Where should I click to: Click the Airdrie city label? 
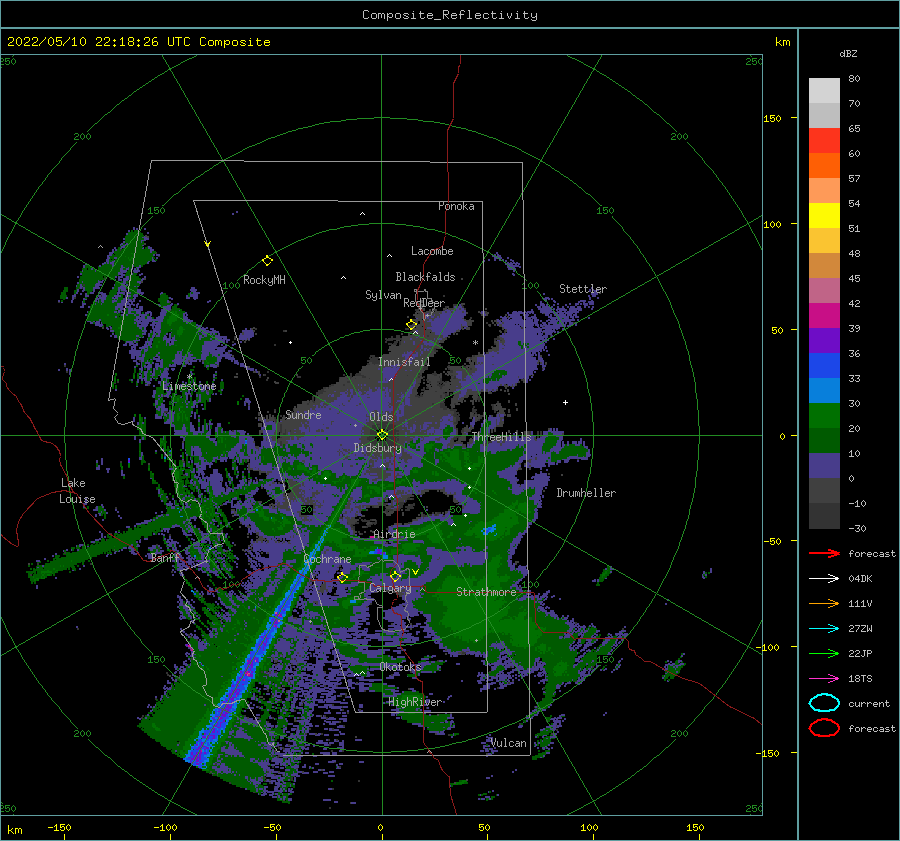[394, 534]
